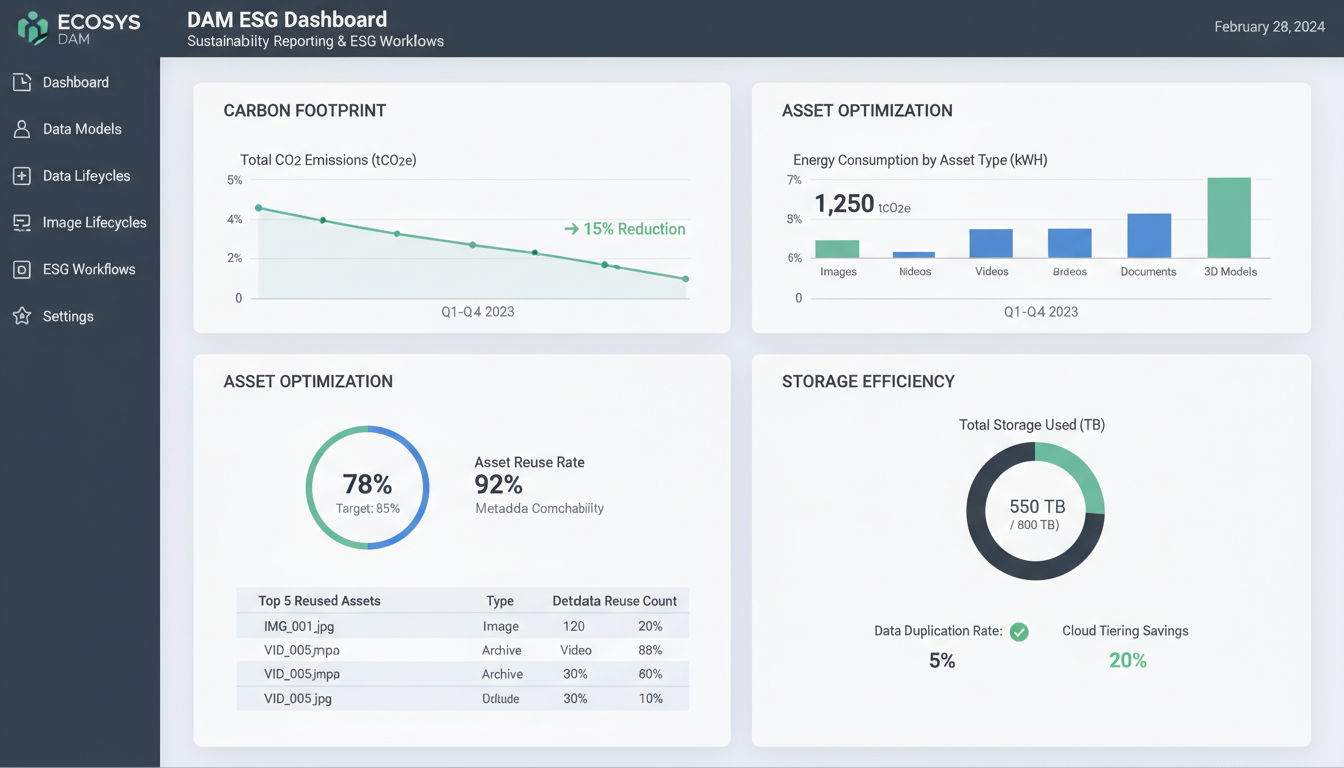This screenshot has height=768, width=1344.
Task: Click the ESG Workflows panel icon
Action: pyautogui.click(x=20, y=269)
